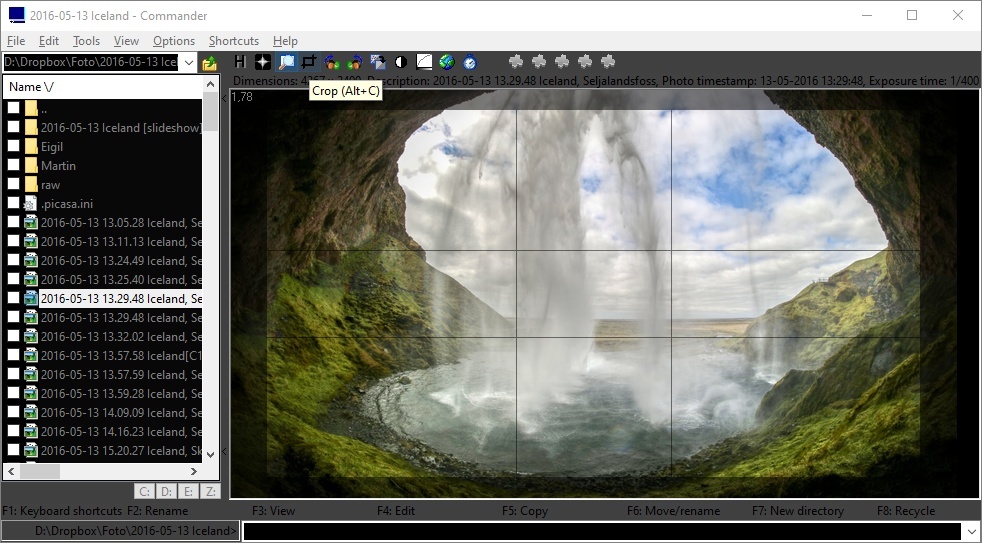Switch to drive C:
Viewport: 982px width, 543px height.
(144, 492)
